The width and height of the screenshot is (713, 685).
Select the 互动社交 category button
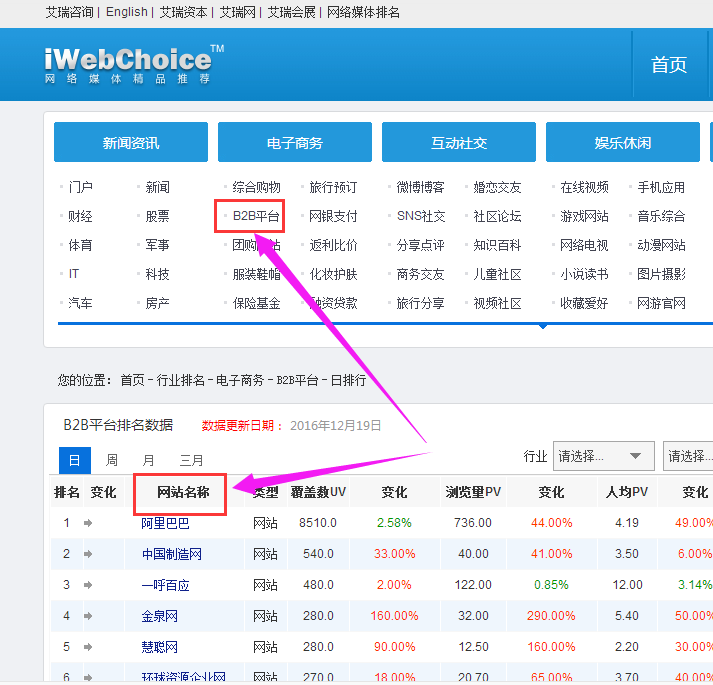pyautogui.click(x=459, y=142)
